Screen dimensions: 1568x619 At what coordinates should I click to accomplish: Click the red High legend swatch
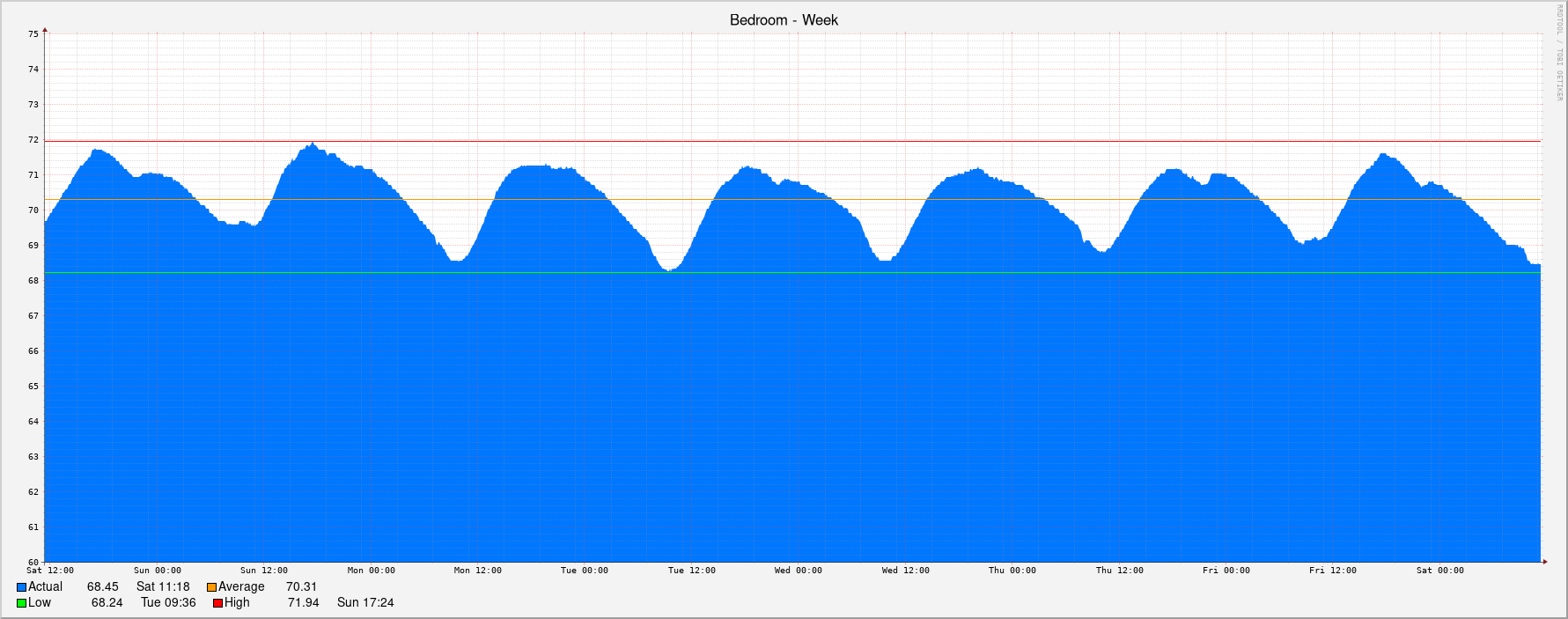coord(217,603)
